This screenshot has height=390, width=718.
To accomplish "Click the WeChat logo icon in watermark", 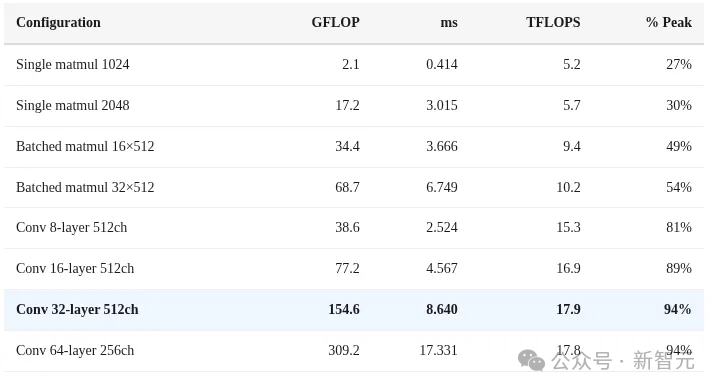I will click(x=531, y=361).
